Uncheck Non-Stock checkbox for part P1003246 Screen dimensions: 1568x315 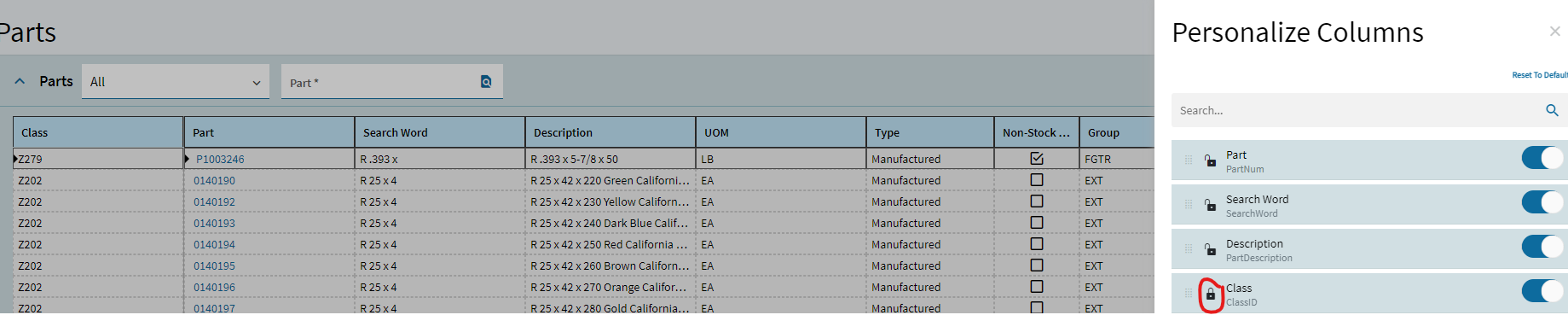coord(1037,159)
